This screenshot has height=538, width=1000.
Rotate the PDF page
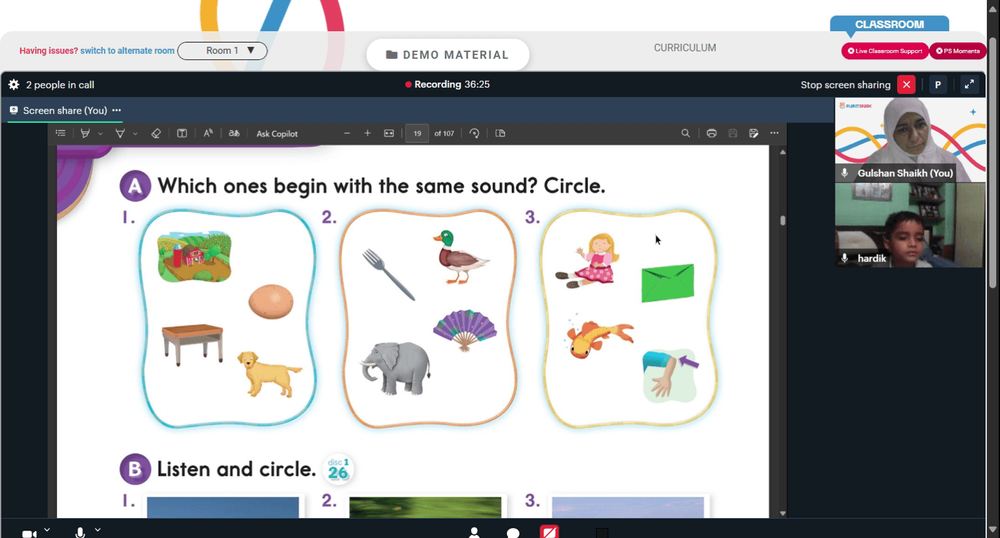(x=474, y=133)
